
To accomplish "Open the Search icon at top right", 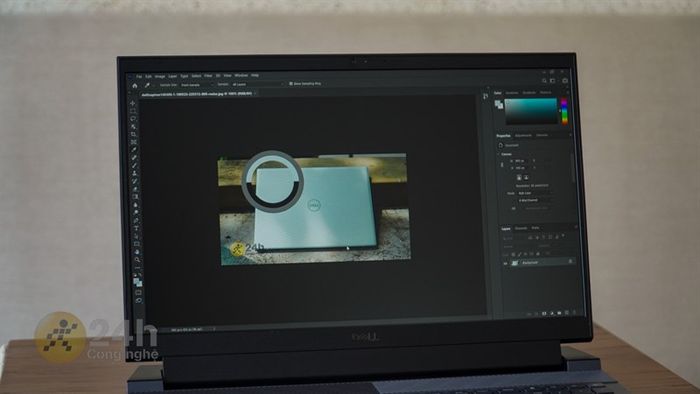I will tap(544, 81).
